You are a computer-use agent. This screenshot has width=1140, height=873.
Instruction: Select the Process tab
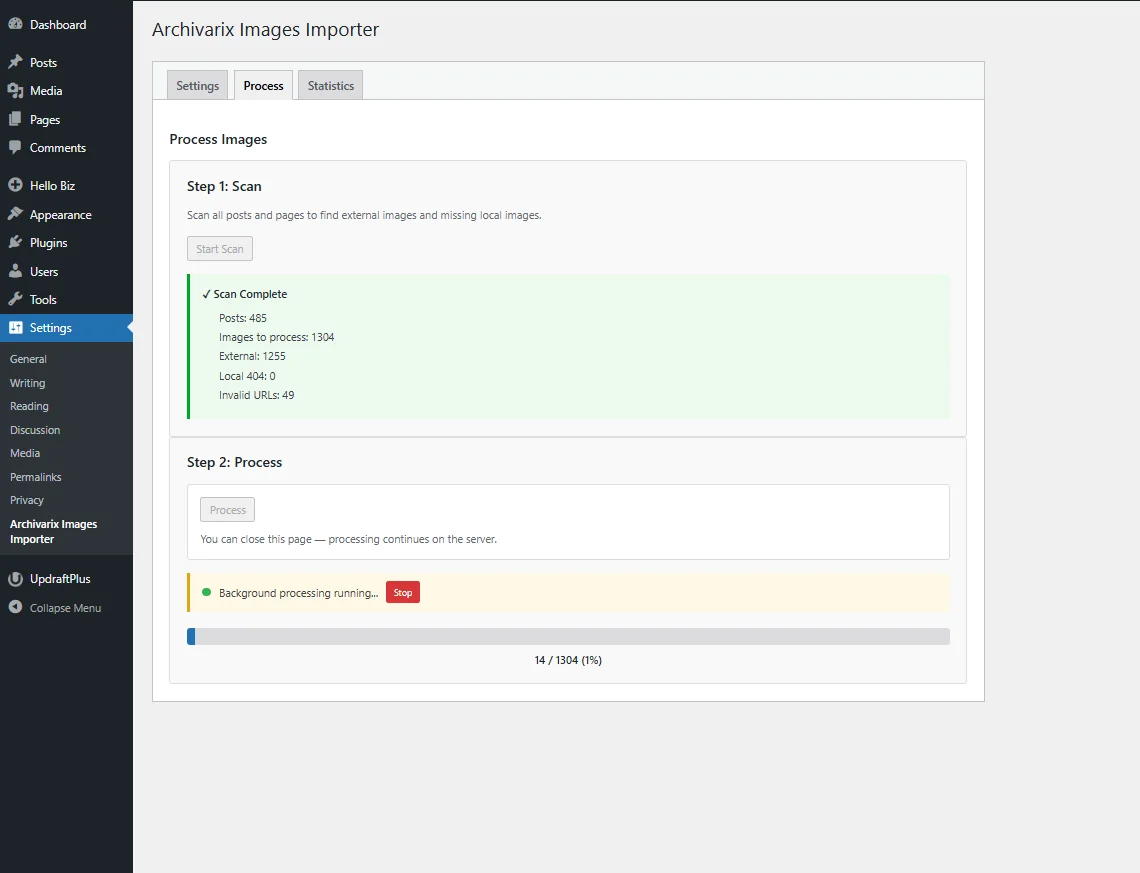click(x=263, y=86)
